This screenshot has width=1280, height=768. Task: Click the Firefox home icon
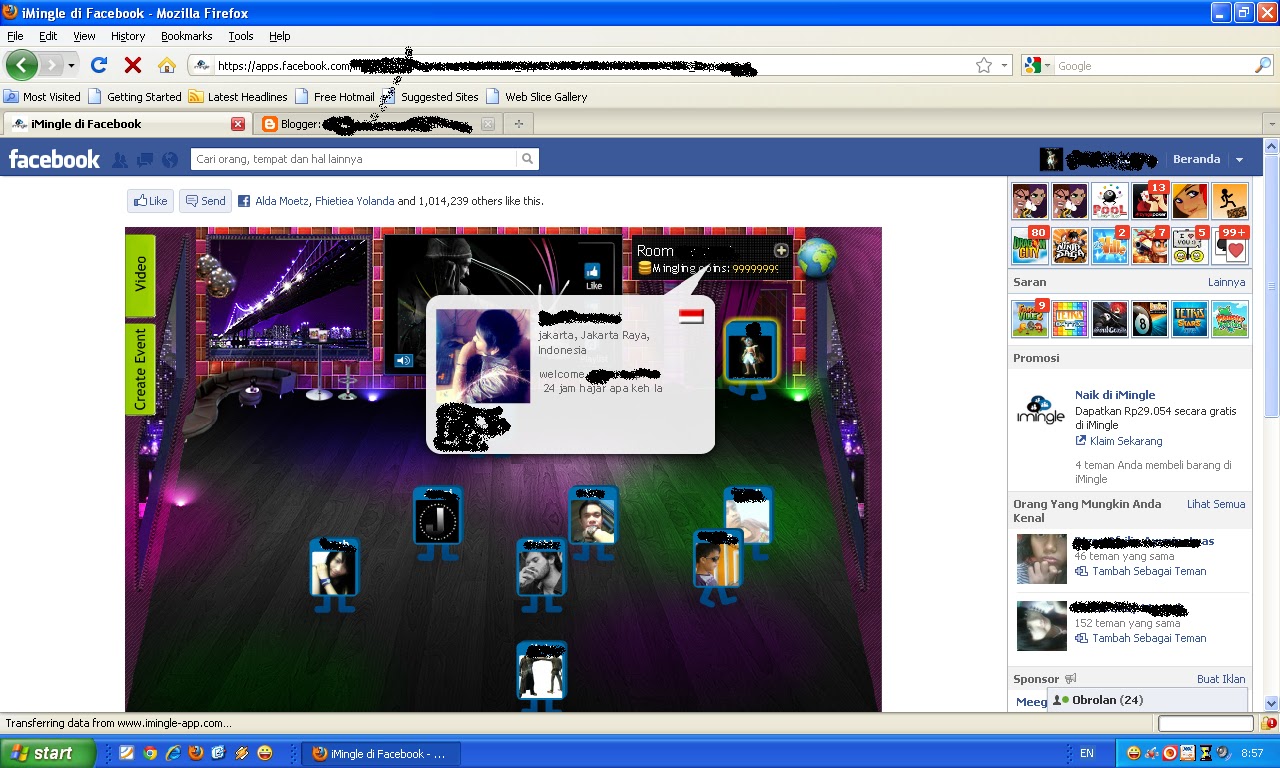167,64
